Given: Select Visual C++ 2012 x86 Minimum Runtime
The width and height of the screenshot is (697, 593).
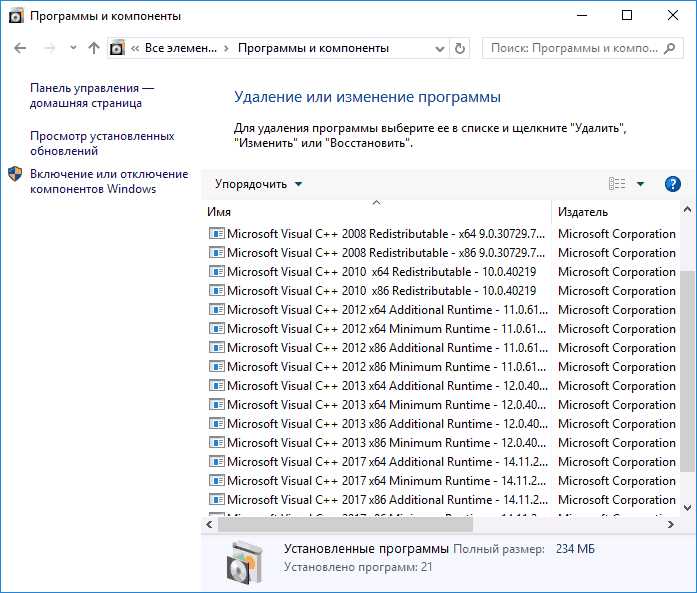Looking at the screenshot, I should [x=442, y=367].
